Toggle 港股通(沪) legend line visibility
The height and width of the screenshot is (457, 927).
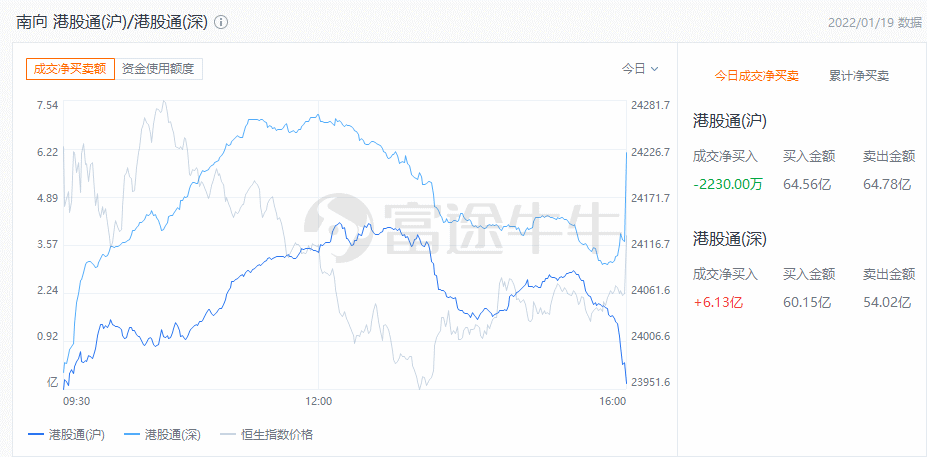tap(66, 434)
